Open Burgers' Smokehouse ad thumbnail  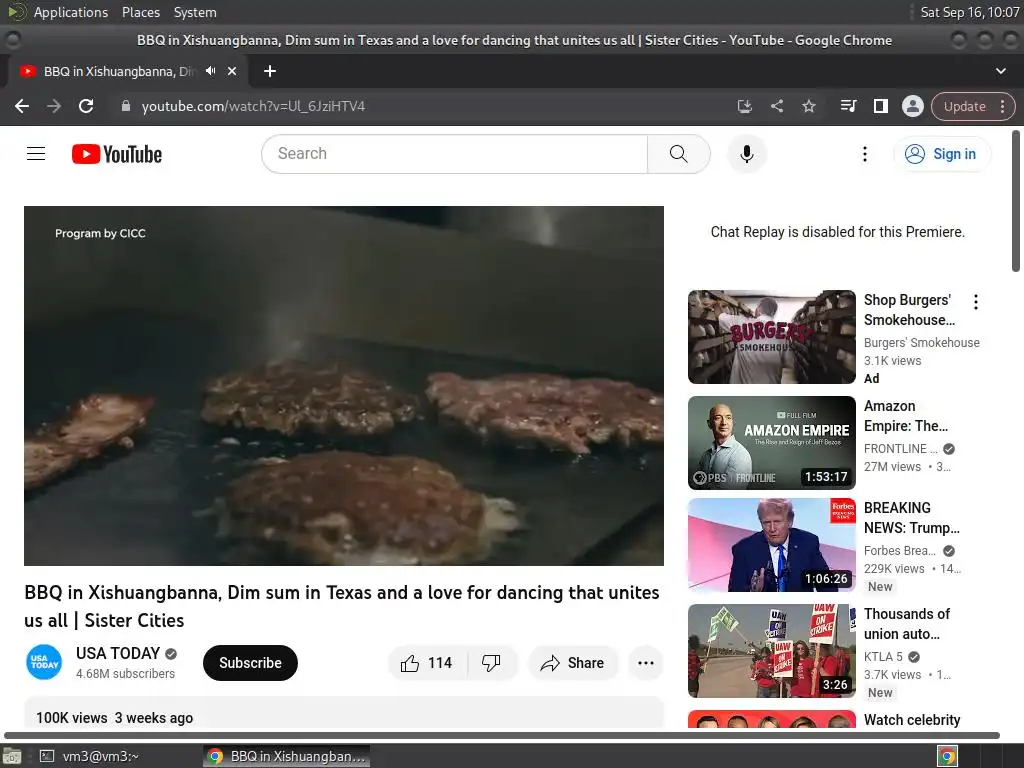[771, 337]
